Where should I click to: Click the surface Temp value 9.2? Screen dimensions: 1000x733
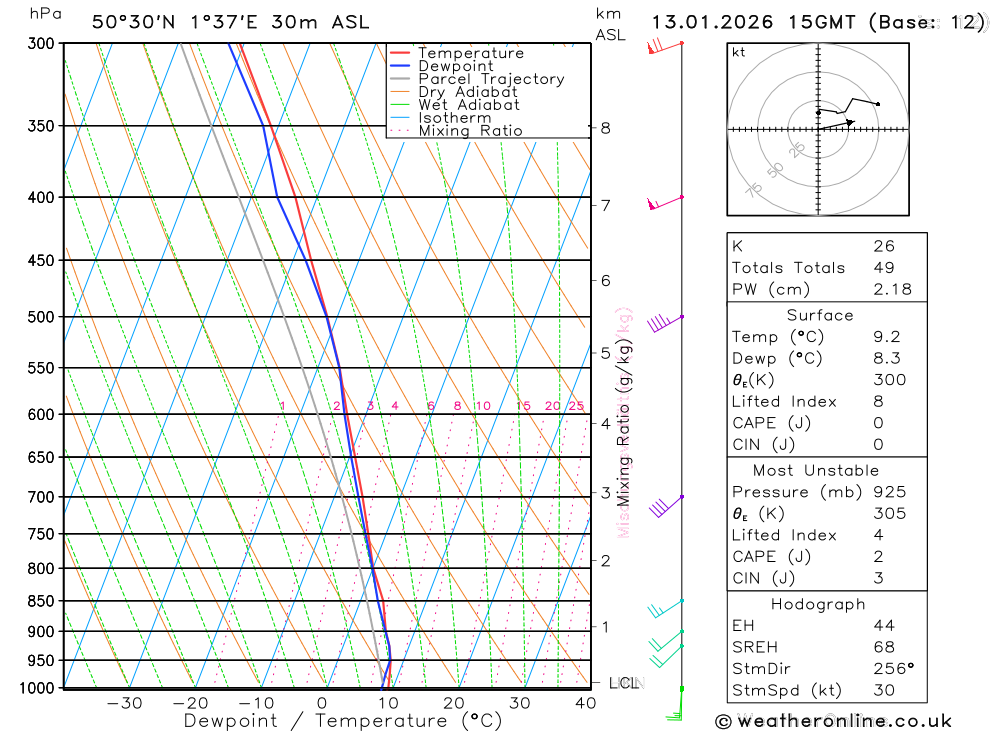coord(886,337)
